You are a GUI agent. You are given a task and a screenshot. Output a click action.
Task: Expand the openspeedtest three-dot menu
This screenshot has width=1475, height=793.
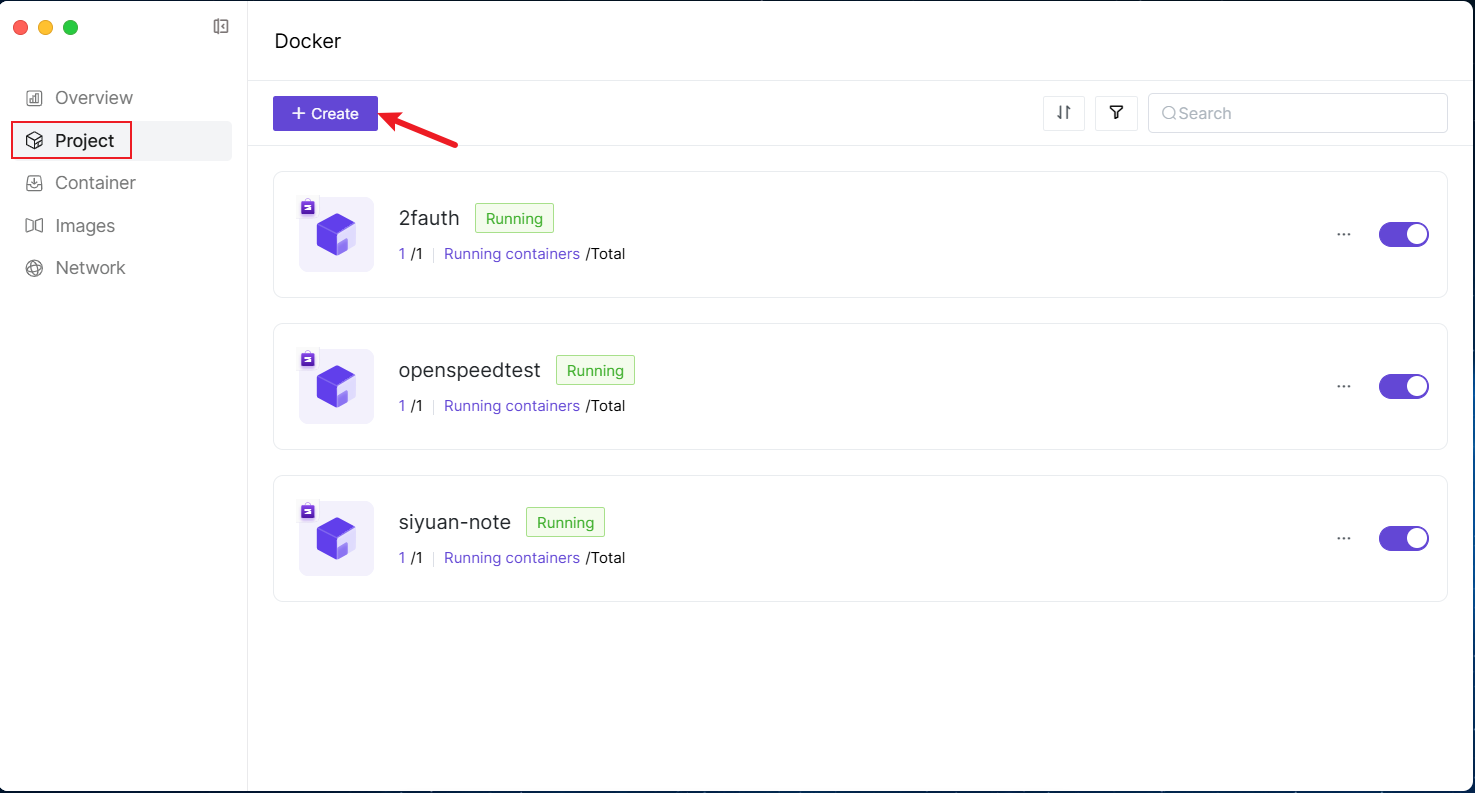pyautogui.click(x=1343, y=386)
